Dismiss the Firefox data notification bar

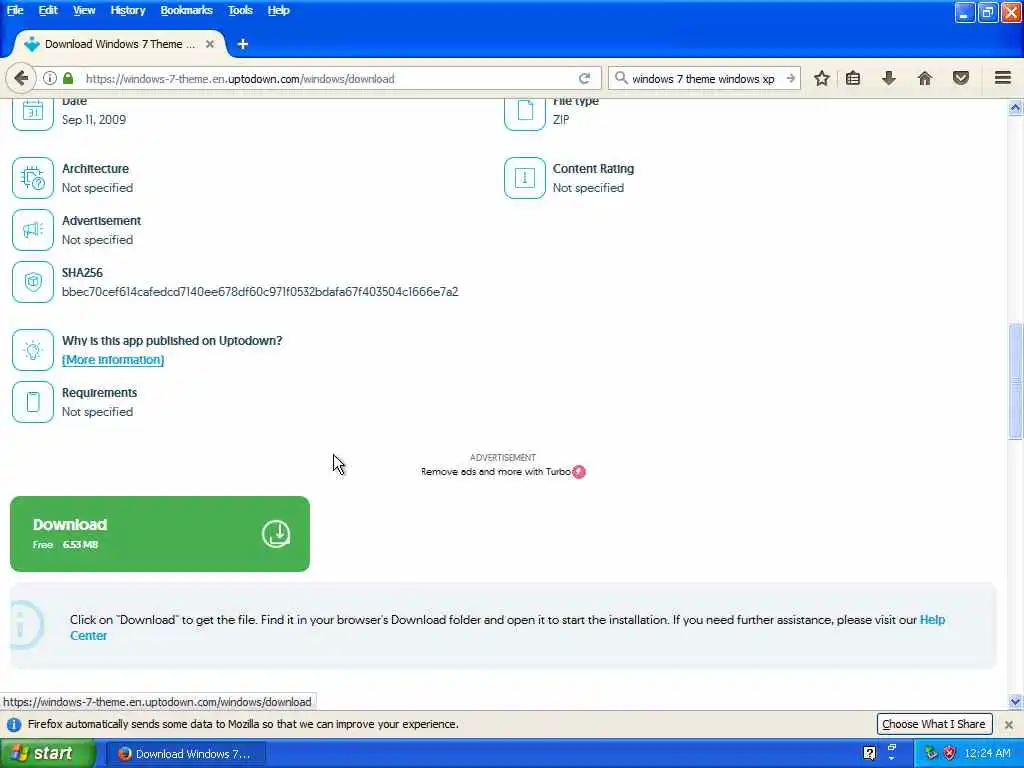[x=1009, y=724]
